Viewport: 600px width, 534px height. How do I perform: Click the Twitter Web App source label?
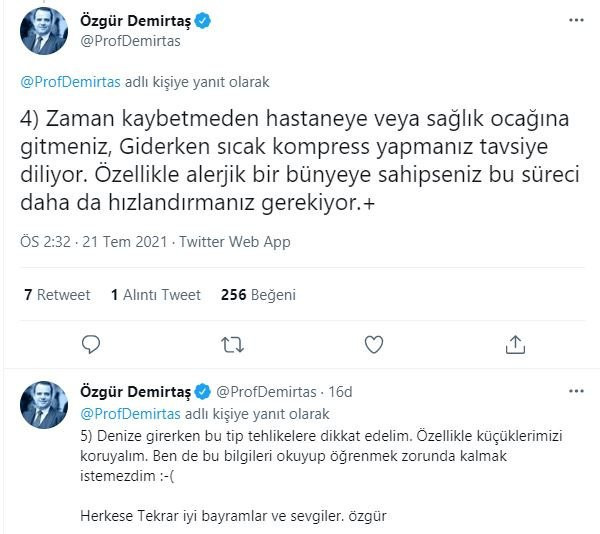click(x=235, y=242)
